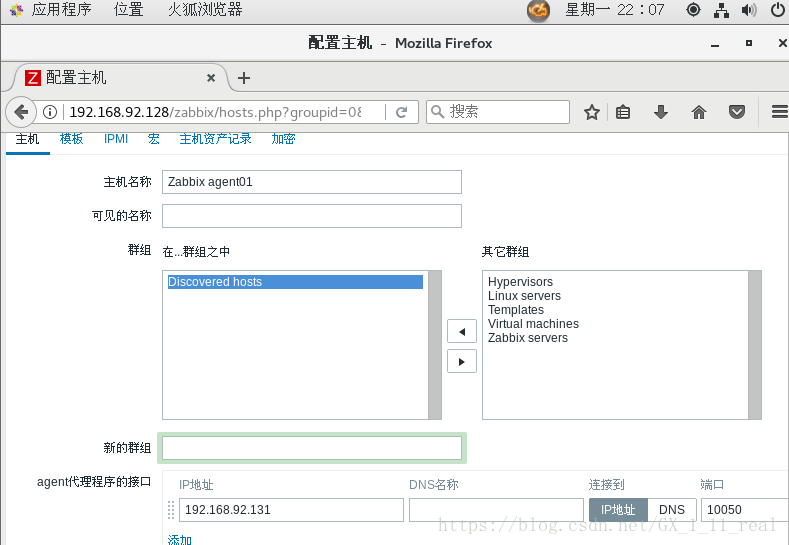
Task: Open the 火狐浏览器 panel menu
Action: 205,10
